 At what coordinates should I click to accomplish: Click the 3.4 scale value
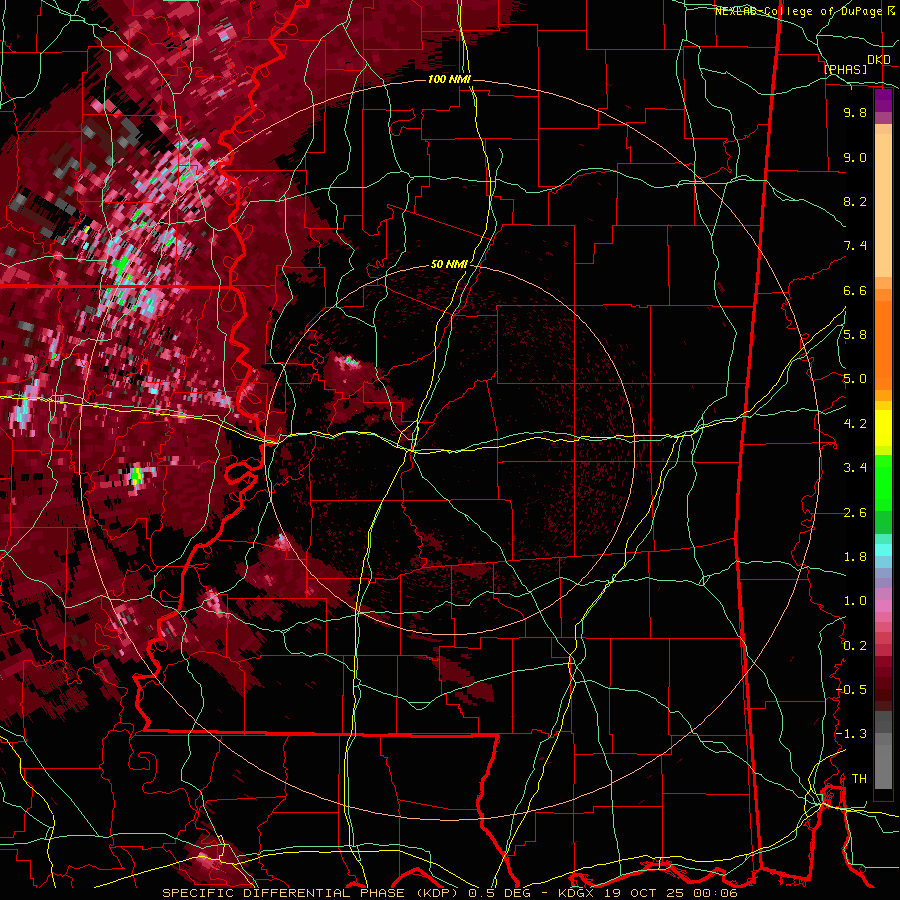point(855,468)
